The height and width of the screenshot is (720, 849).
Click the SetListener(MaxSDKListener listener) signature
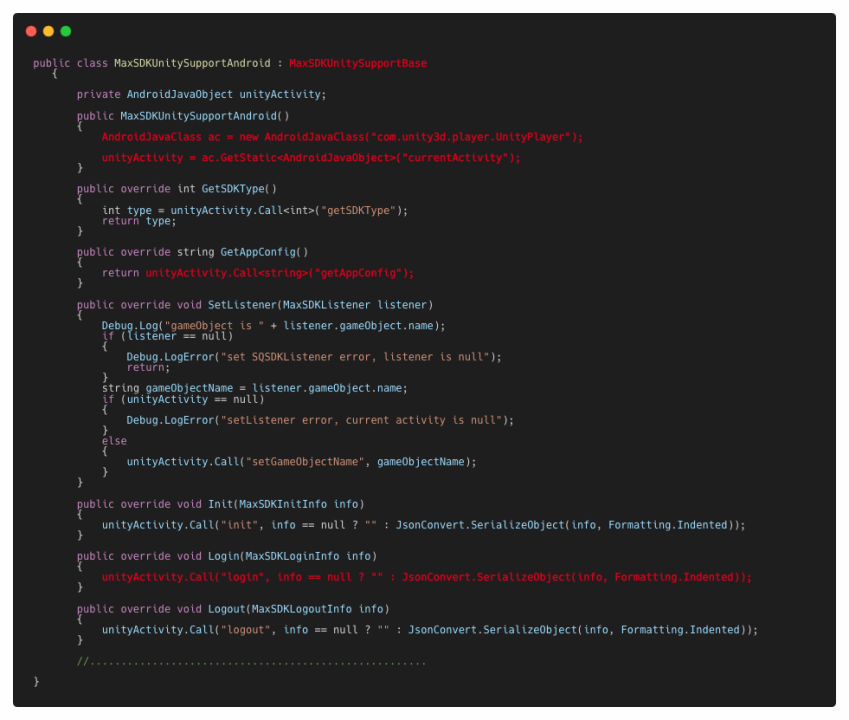tap(254, 305)
